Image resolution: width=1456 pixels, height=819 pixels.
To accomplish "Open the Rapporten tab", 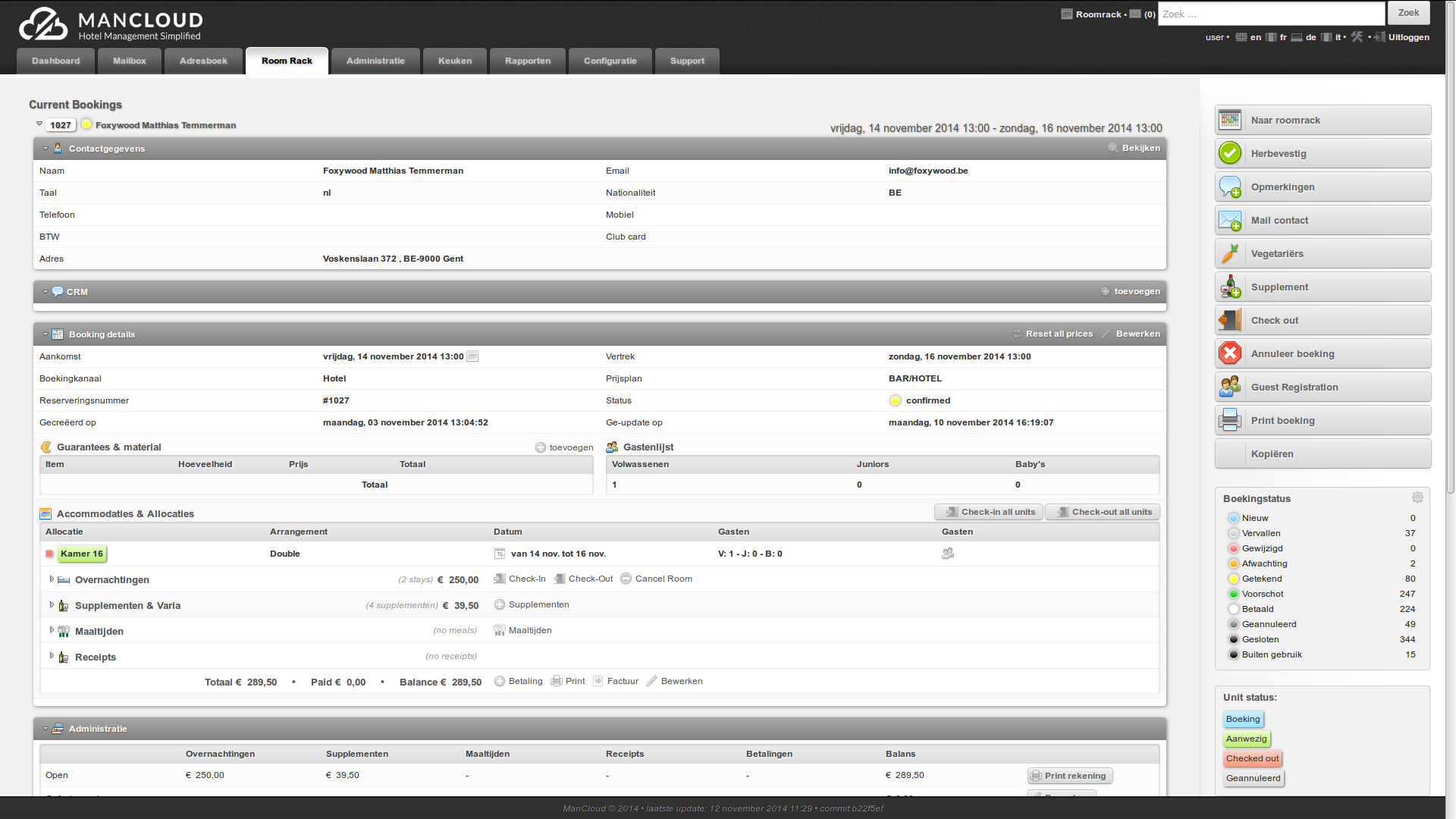I will (x=528, y=61).
